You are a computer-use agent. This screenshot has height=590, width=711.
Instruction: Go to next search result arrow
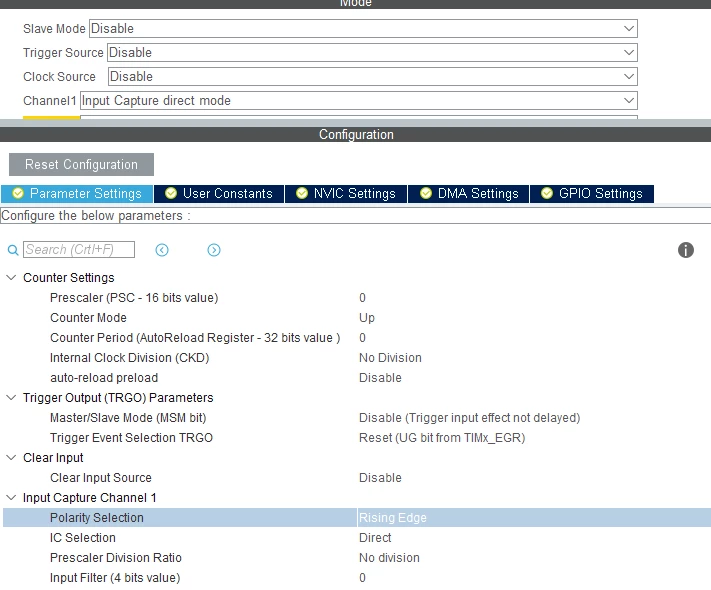click(214, 250)
